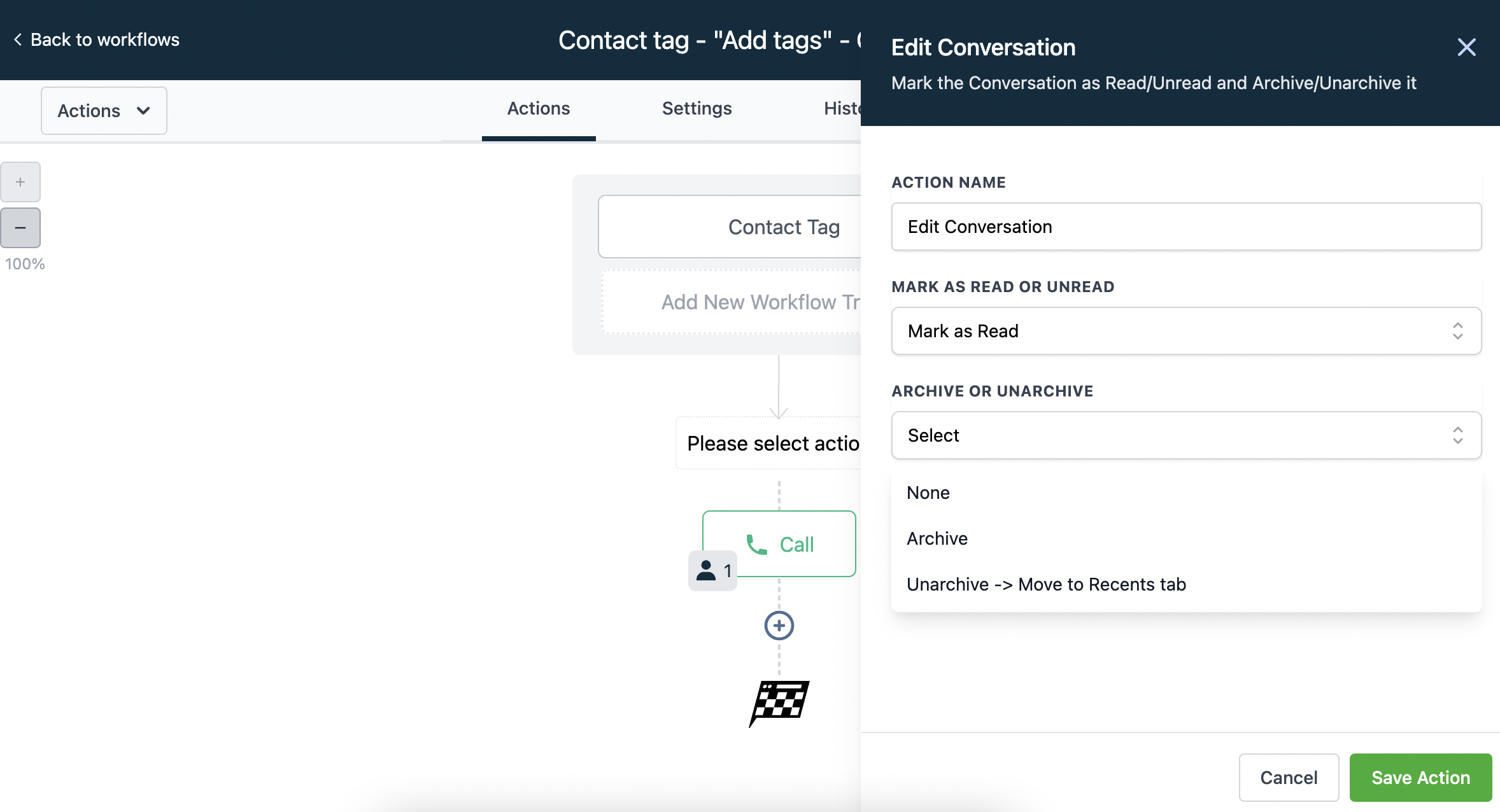Click the contact count badge showing 1
Screen dimensions: 1500x812
tap(712, 570)
